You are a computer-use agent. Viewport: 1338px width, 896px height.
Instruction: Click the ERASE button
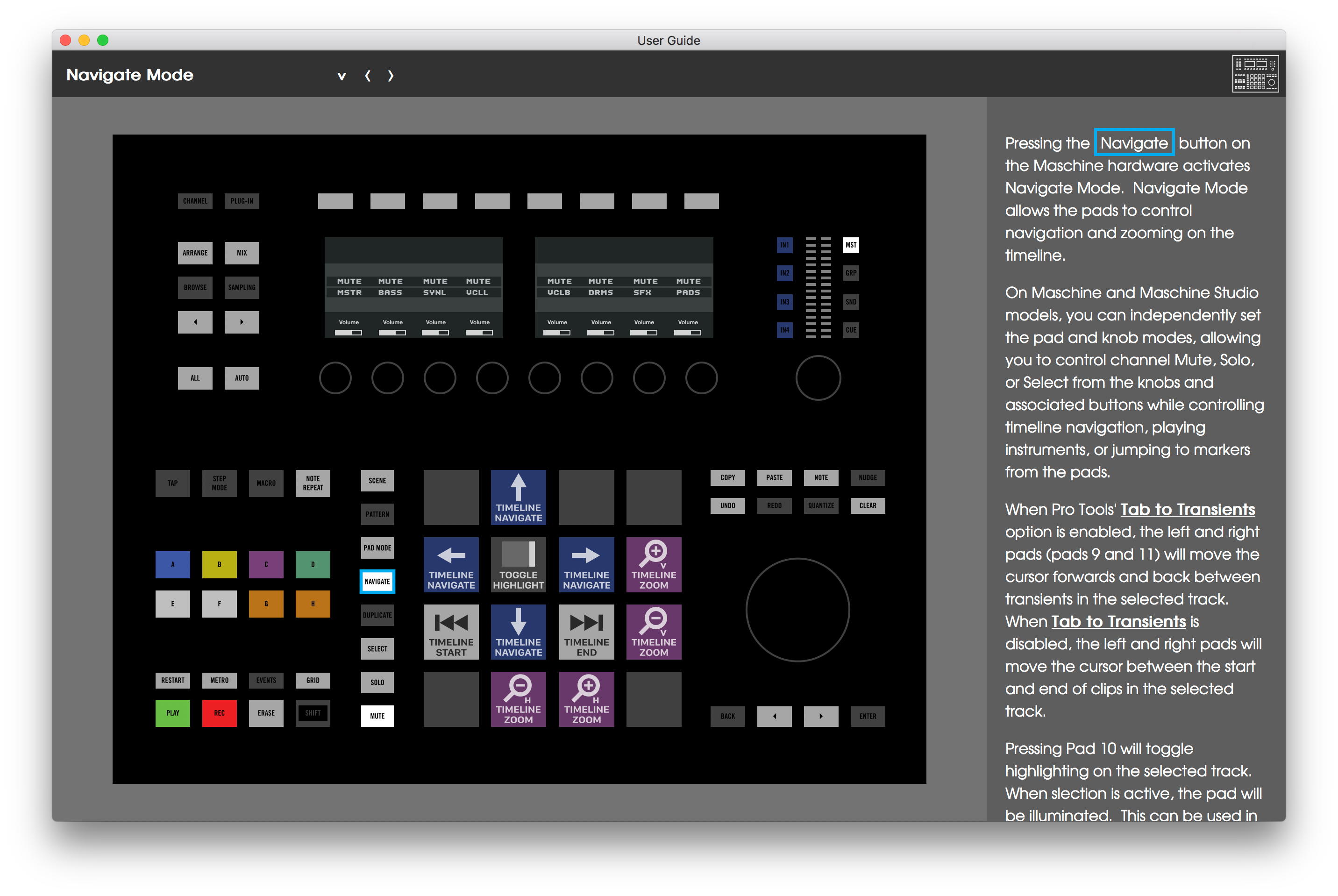pos(266,713)
